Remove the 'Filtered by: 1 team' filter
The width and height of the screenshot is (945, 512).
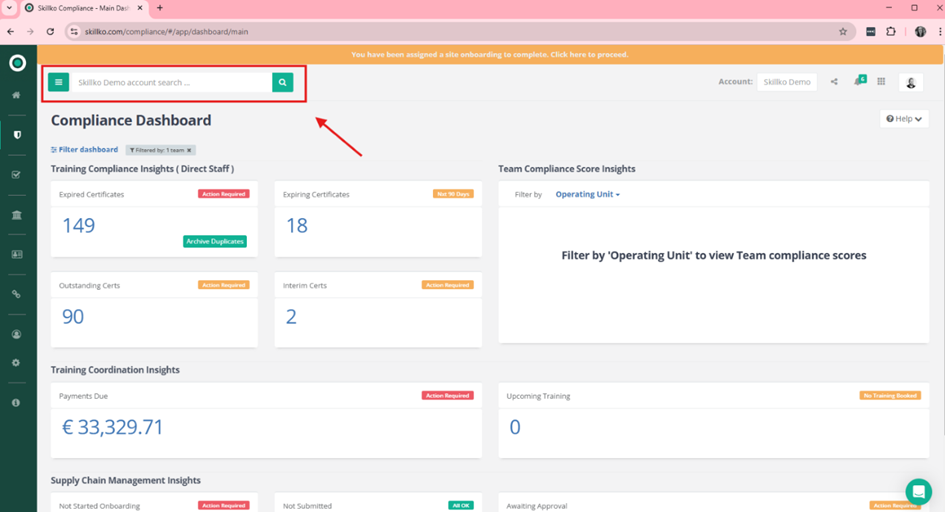point(189,151)
